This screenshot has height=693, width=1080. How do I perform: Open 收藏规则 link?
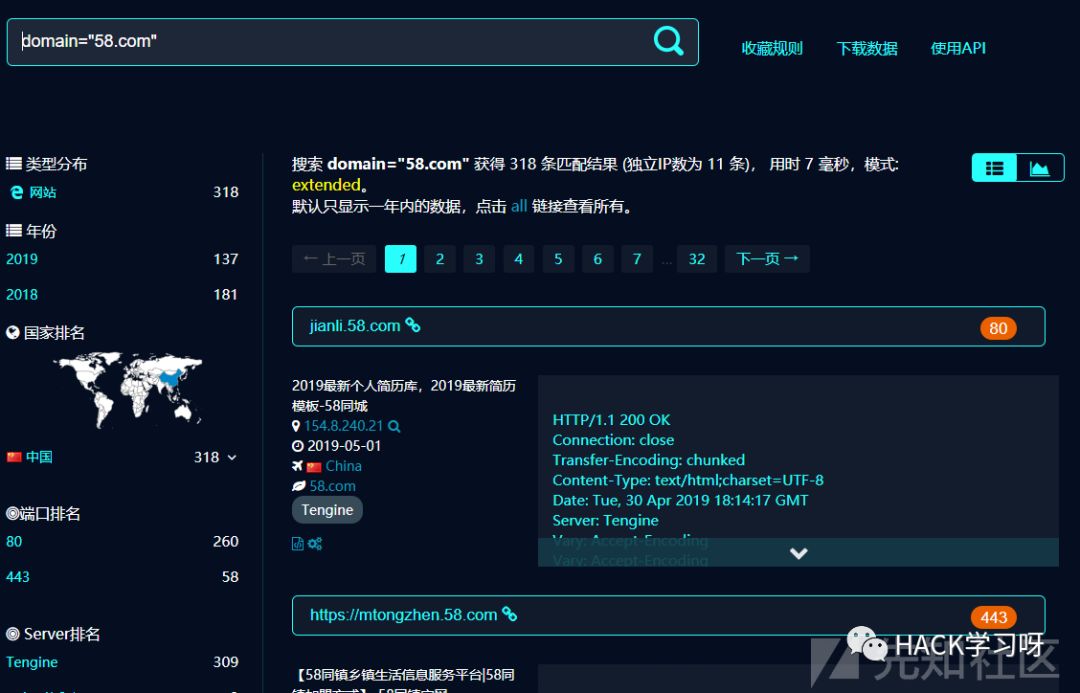point(772,48)
